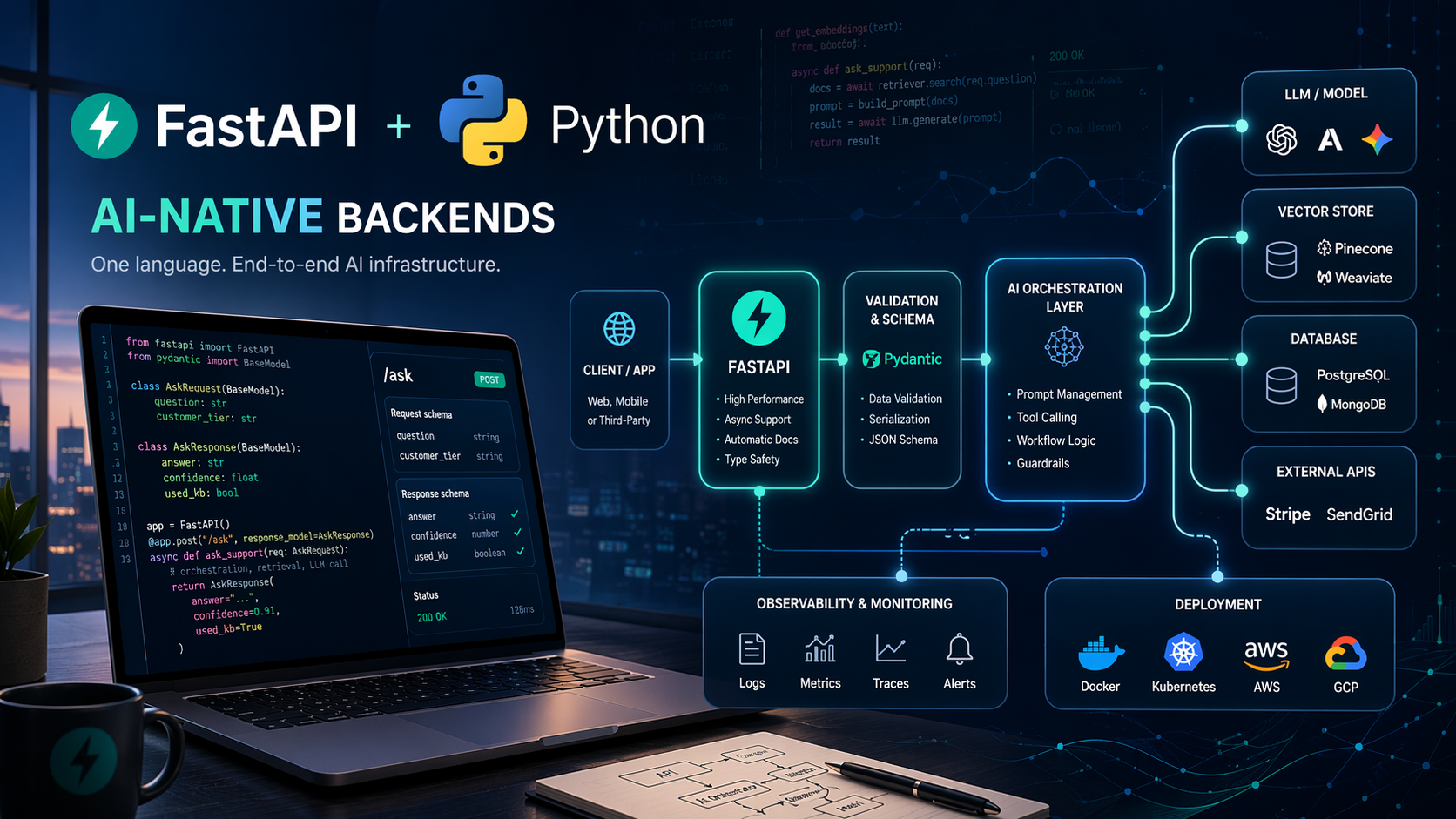
Task: Click the Pinecone logo icon
Action: 1324,248
